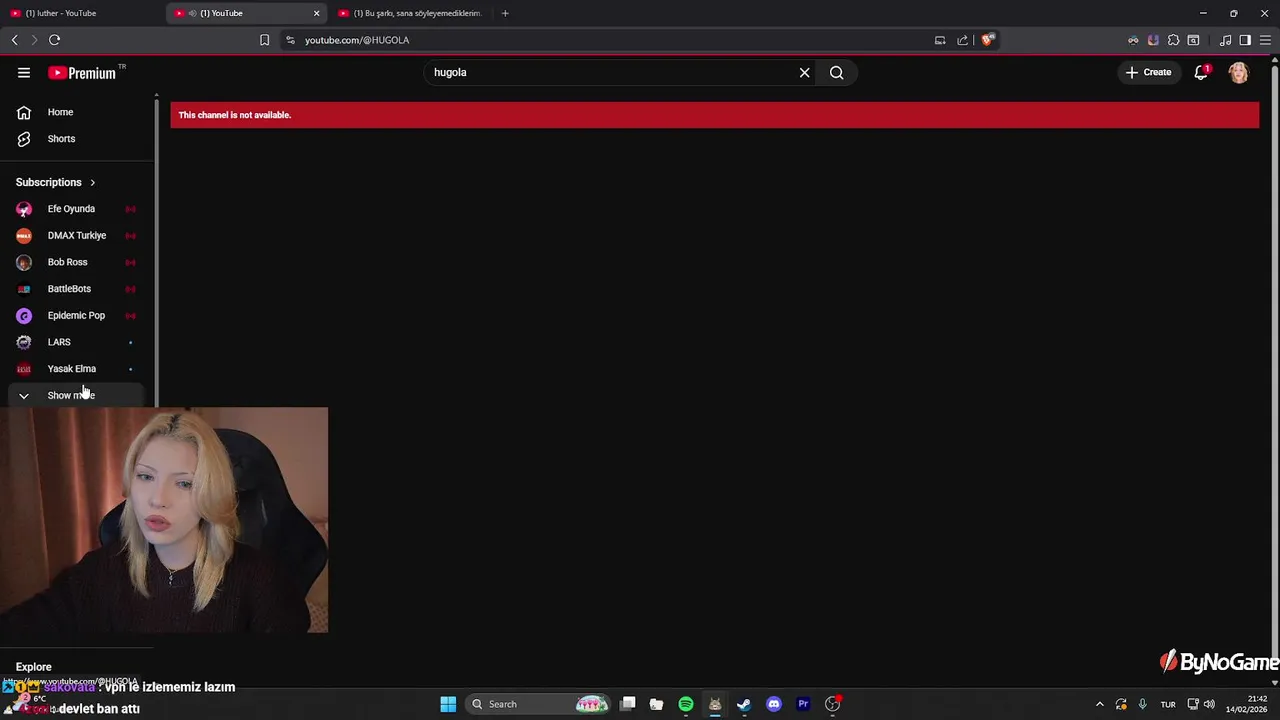Click the Efe Oyunda channel avatar
Screen dimensions: 1280x720
pyautogui.click(x=24, y=209)
